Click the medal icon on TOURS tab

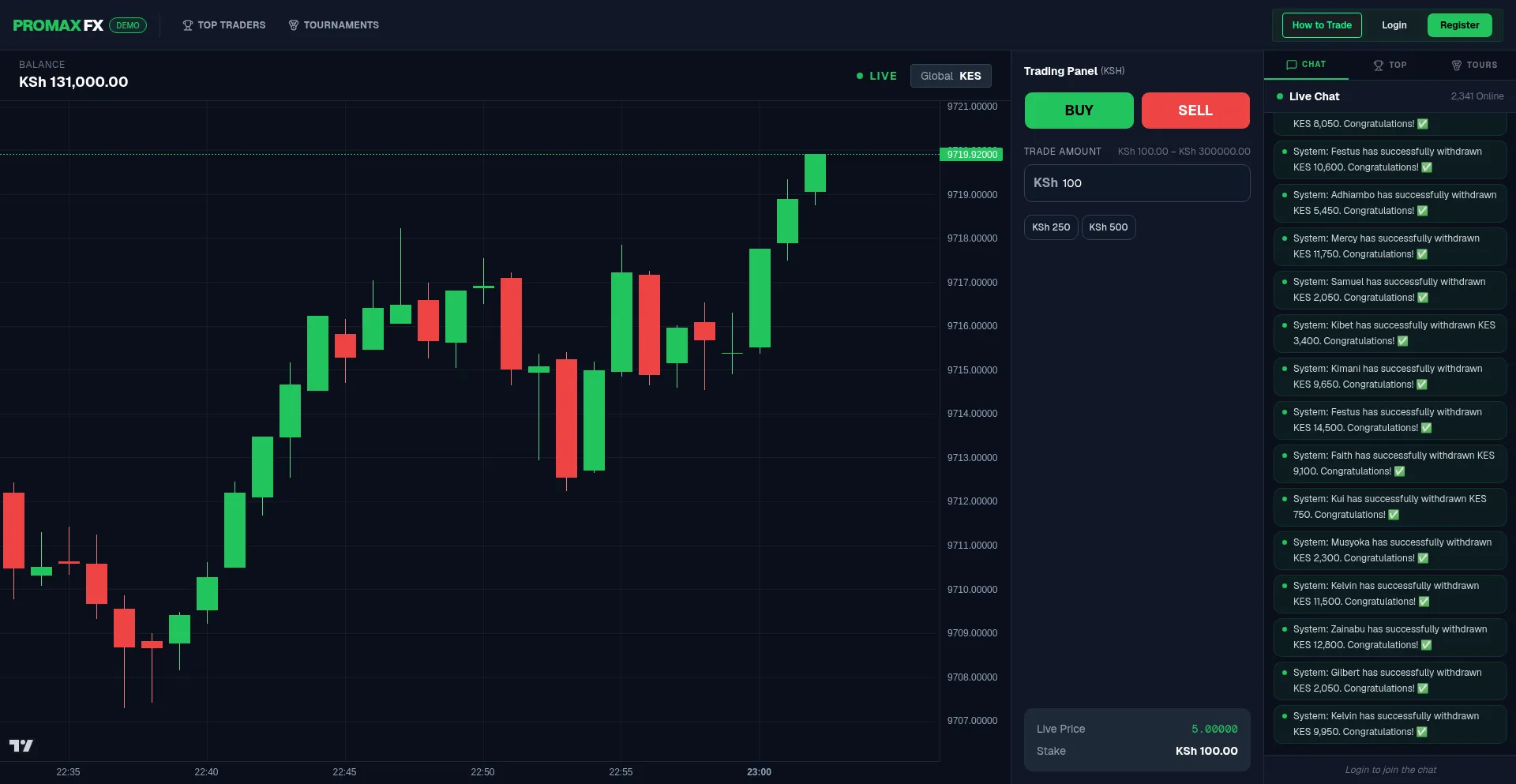1457,66
